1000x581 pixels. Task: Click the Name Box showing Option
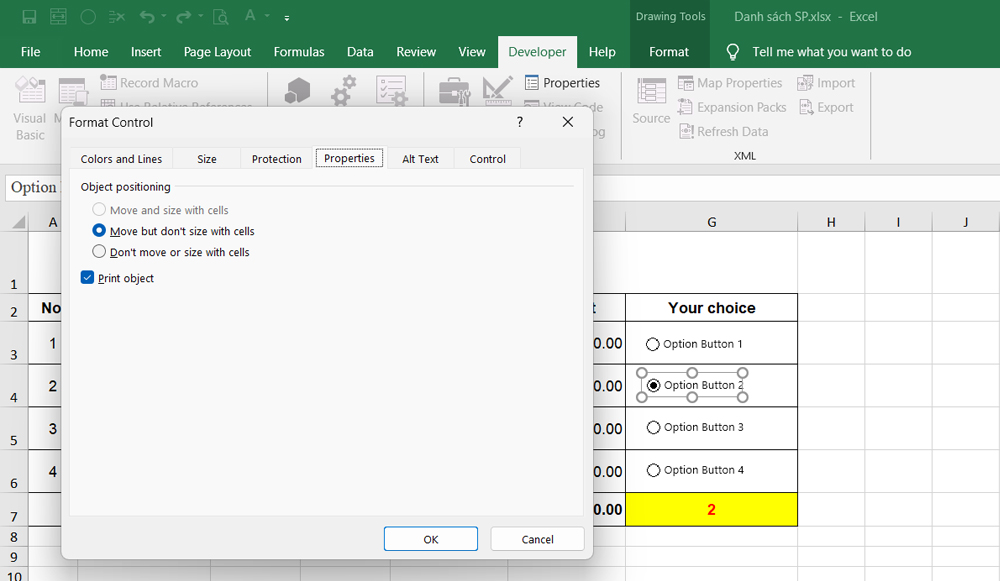pos(34,188)
